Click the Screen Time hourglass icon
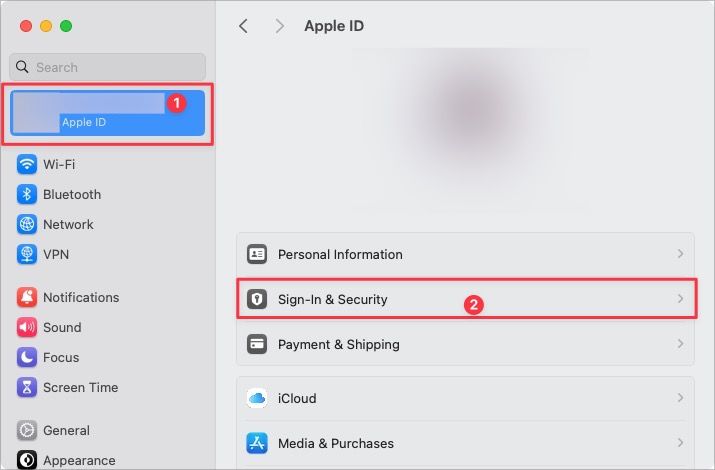The height and width of the screenshot is (470, 715). [x=27, y=388]
